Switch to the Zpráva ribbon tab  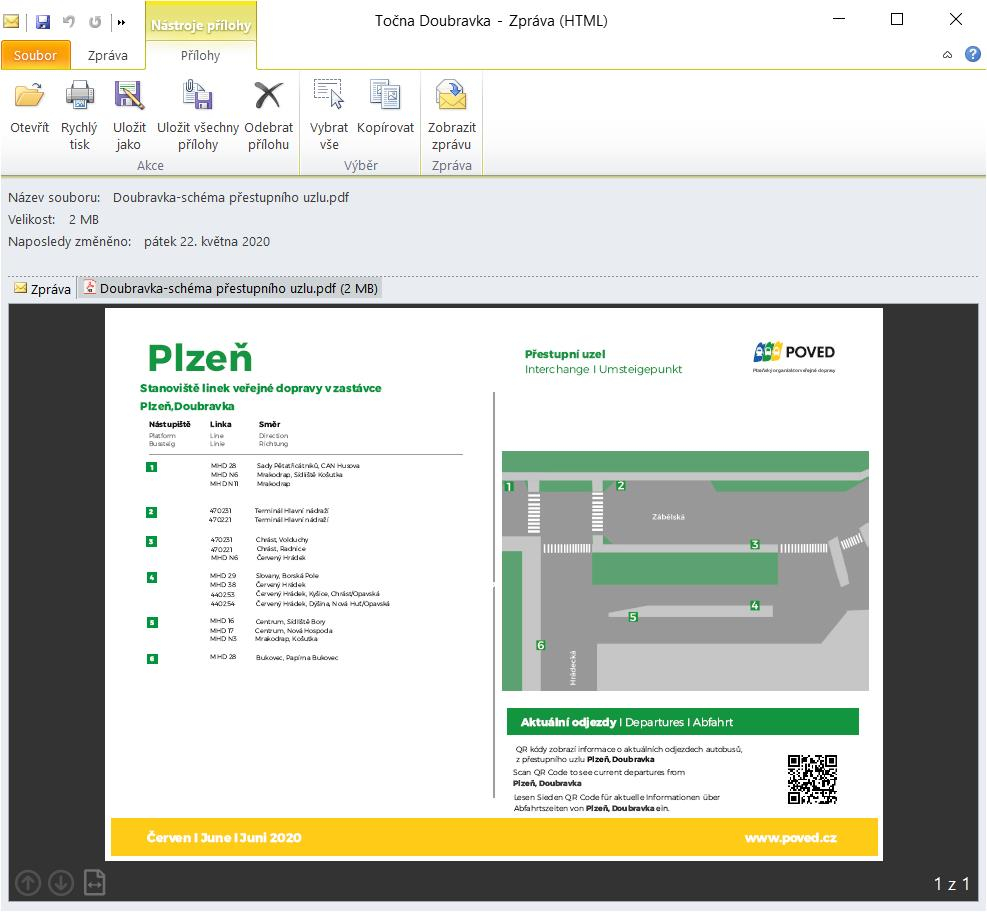coord(108,55)
